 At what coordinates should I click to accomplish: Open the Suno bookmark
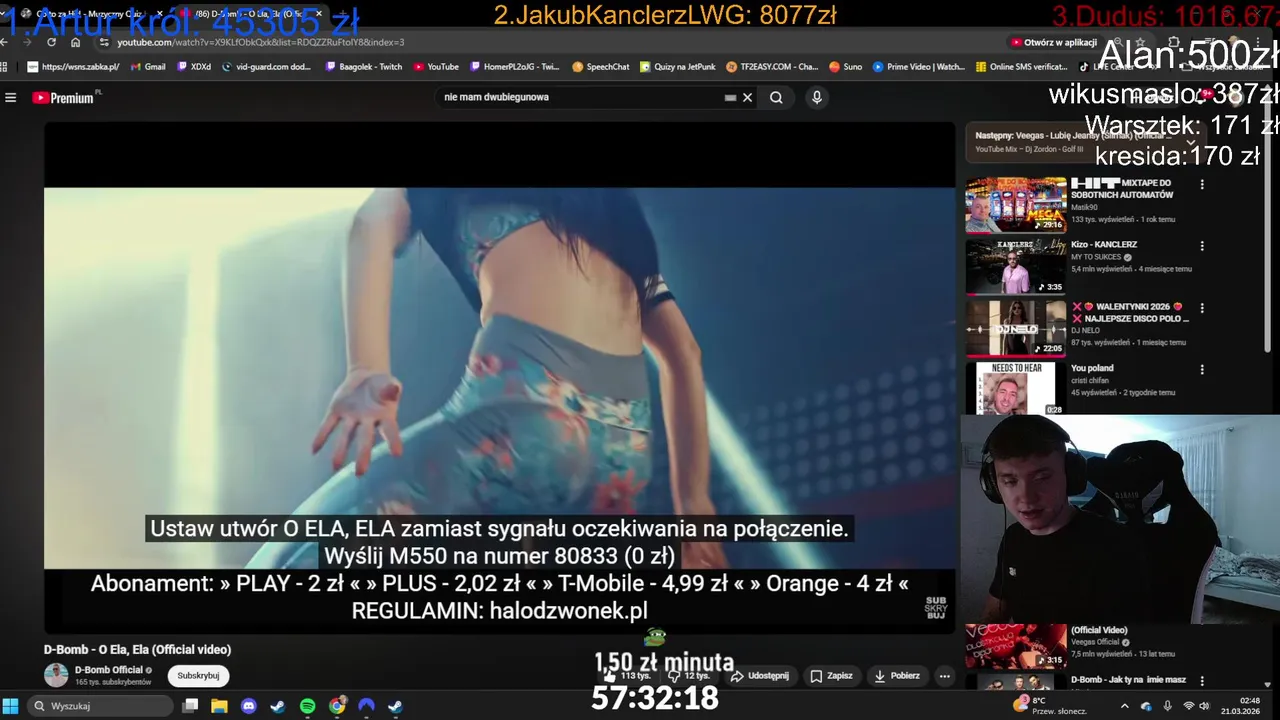846,67
